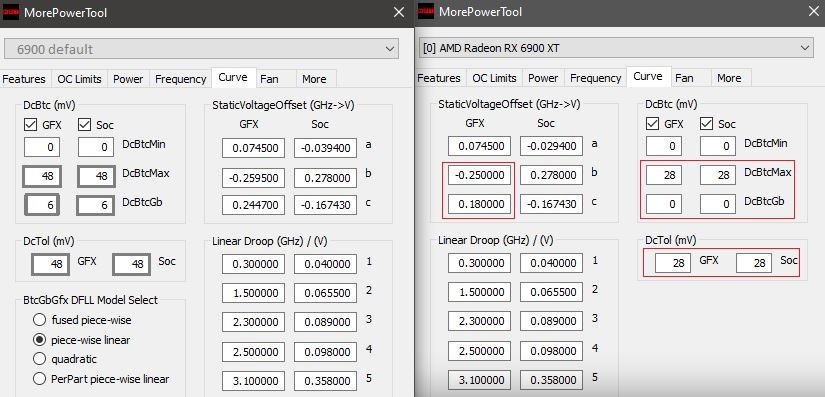This screenshot has width=825, height=397.
Task: Click DcTol Soc field showing 48
Action: tap(131, 264)
